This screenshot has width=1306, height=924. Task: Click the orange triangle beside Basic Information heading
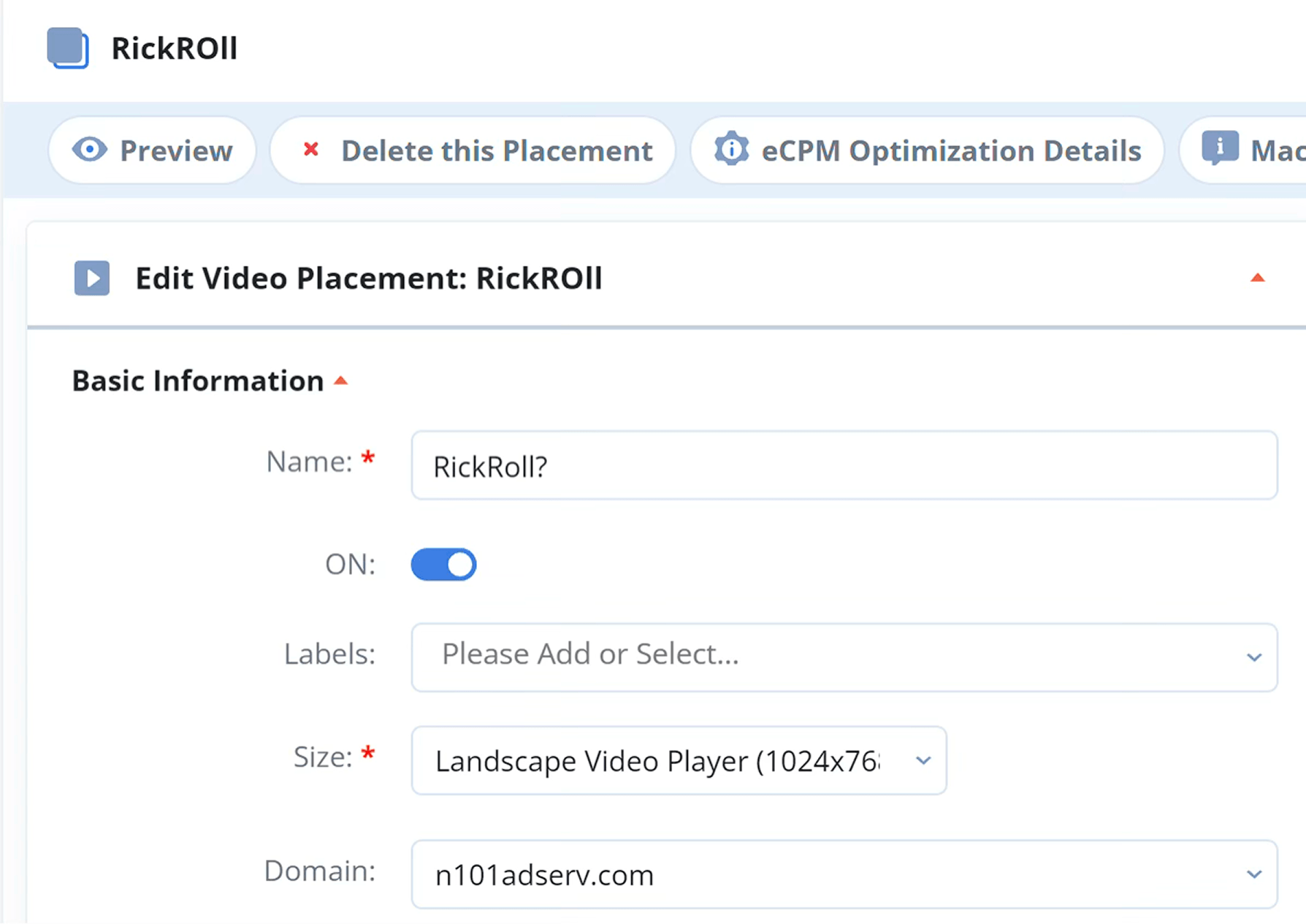tap(341, 381)
